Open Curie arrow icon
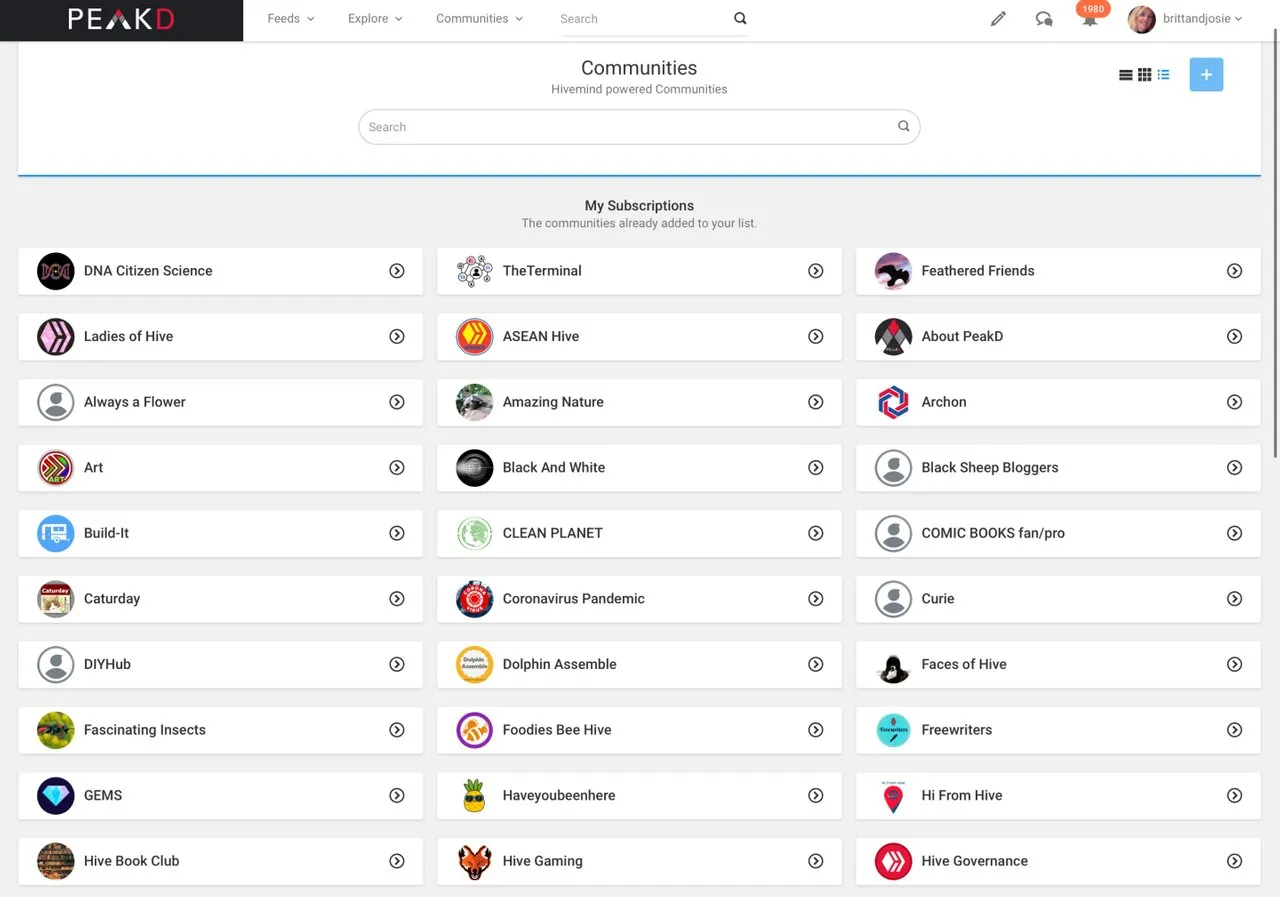The image size is (1280, 897). coord(1235,599)
